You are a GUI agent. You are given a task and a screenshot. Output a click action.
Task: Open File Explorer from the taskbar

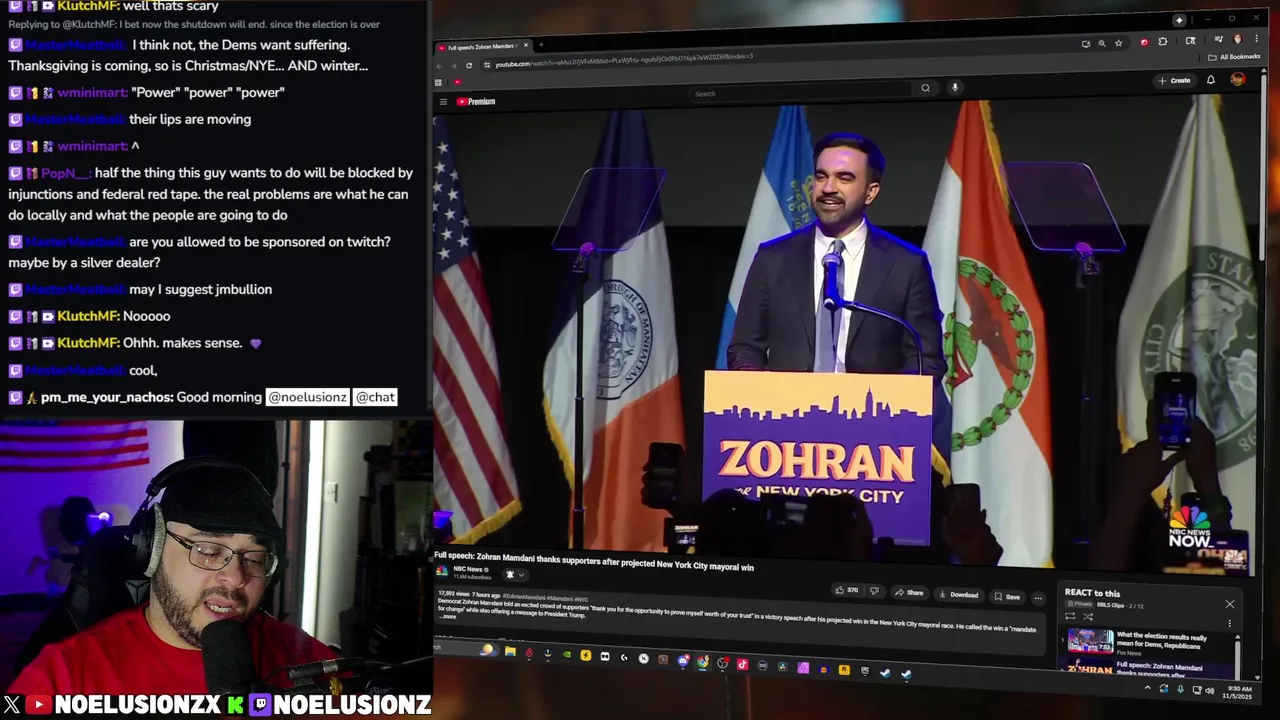(510, 651)
